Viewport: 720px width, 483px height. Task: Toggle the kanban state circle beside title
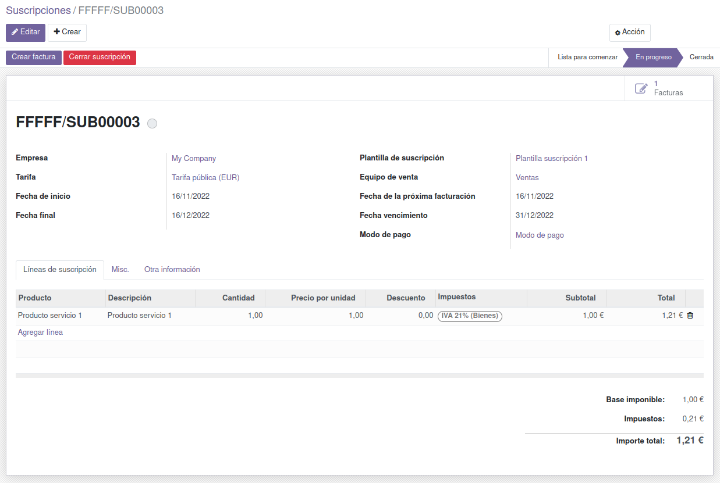pos(152,124)
